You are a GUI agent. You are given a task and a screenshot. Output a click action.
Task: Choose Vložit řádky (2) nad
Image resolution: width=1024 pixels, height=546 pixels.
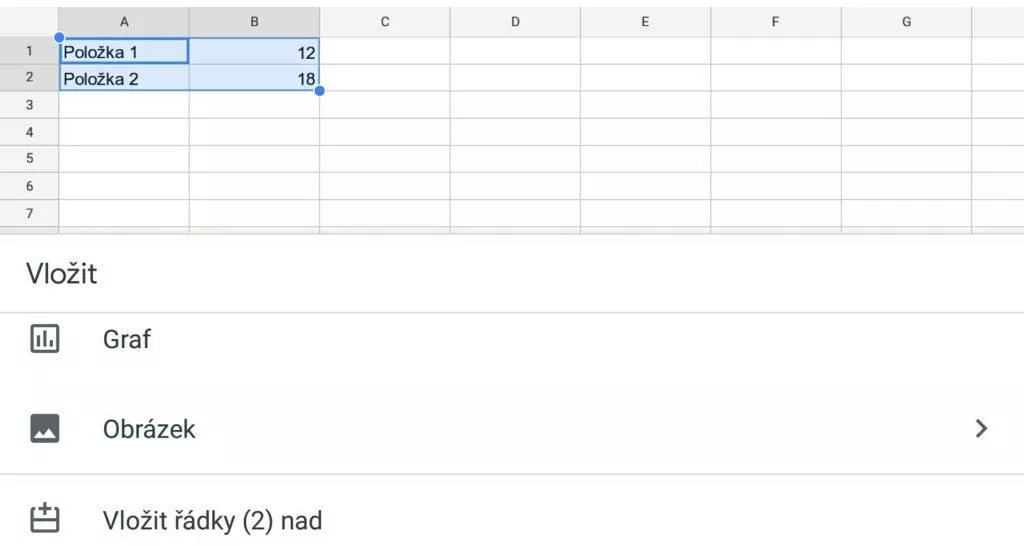point(512,520)
